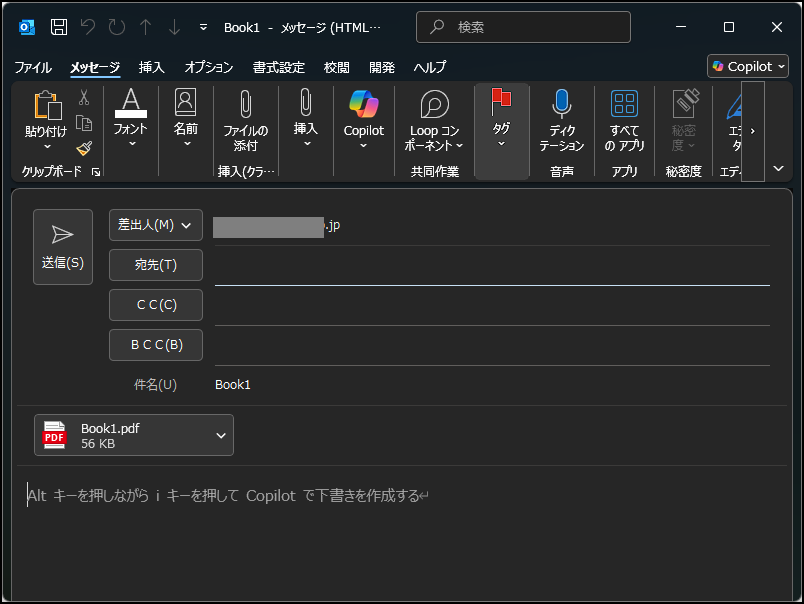This screenshot has width=804, height=604.
Task: Open the 開発 ribbon tab
Action: coord(382,67)
